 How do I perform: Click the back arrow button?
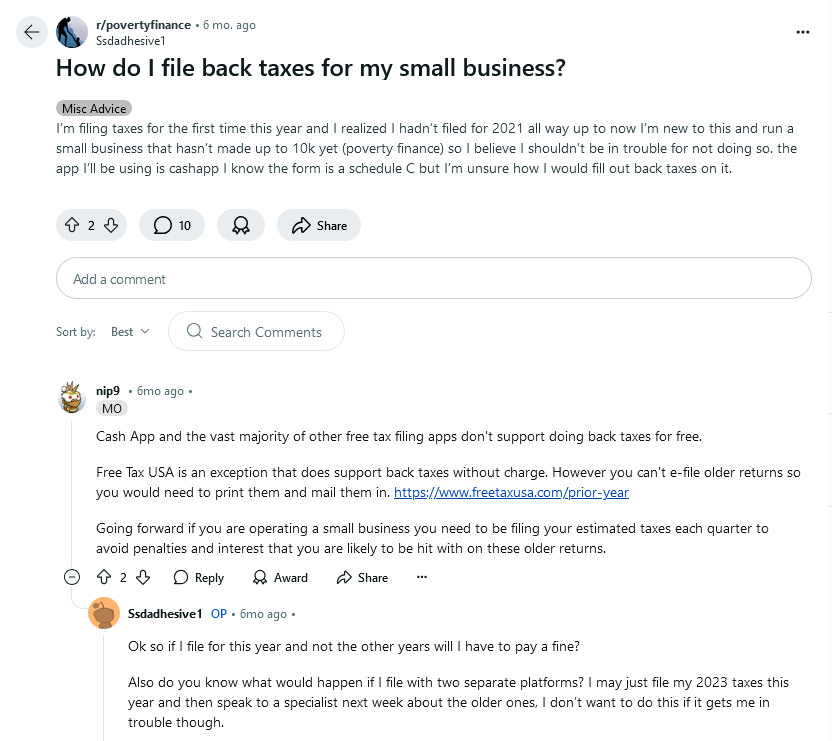point(32,32)
